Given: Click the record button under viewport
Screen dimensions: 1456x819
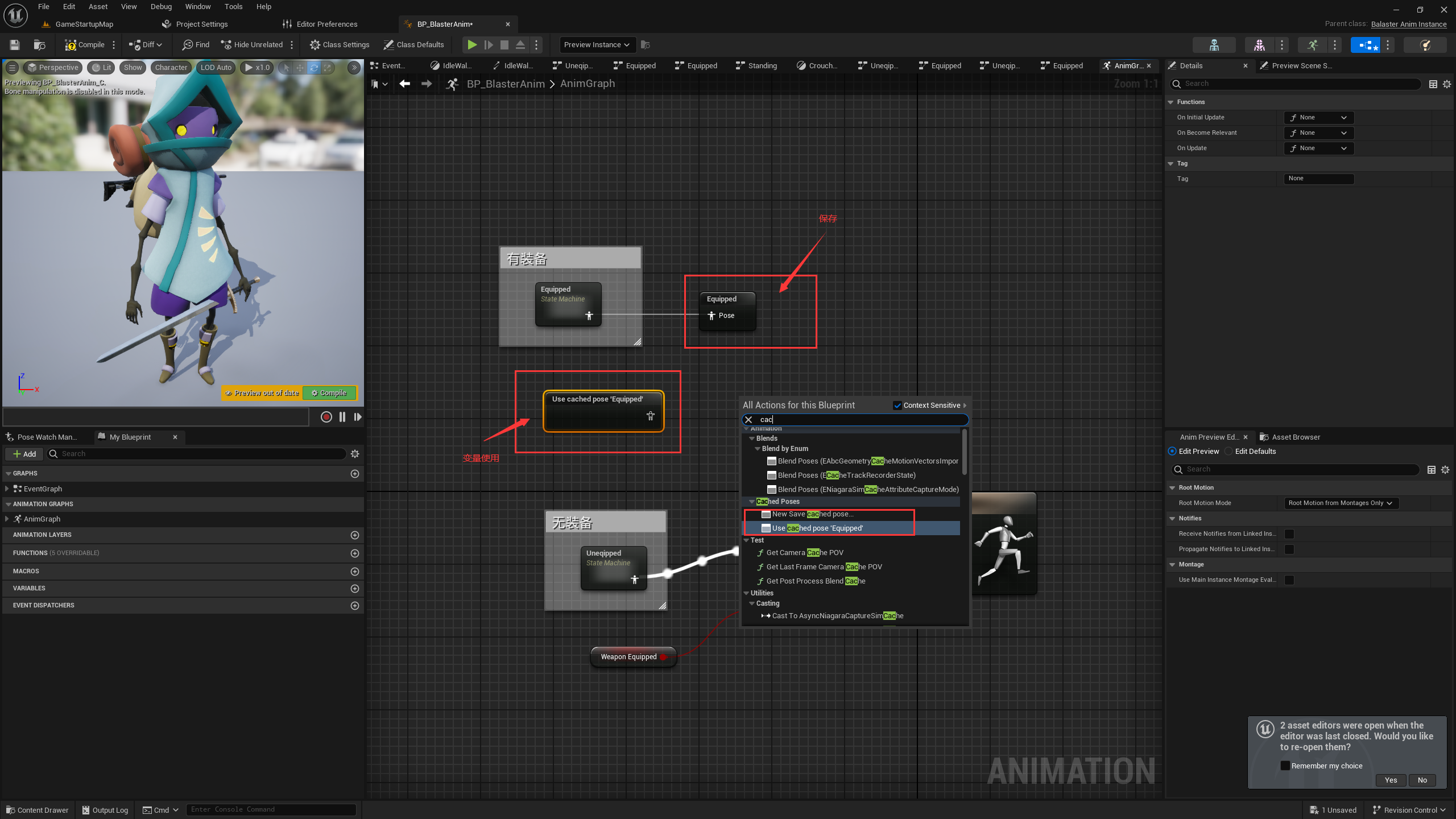Looking at the screenshot, I should tap(326, 417).
